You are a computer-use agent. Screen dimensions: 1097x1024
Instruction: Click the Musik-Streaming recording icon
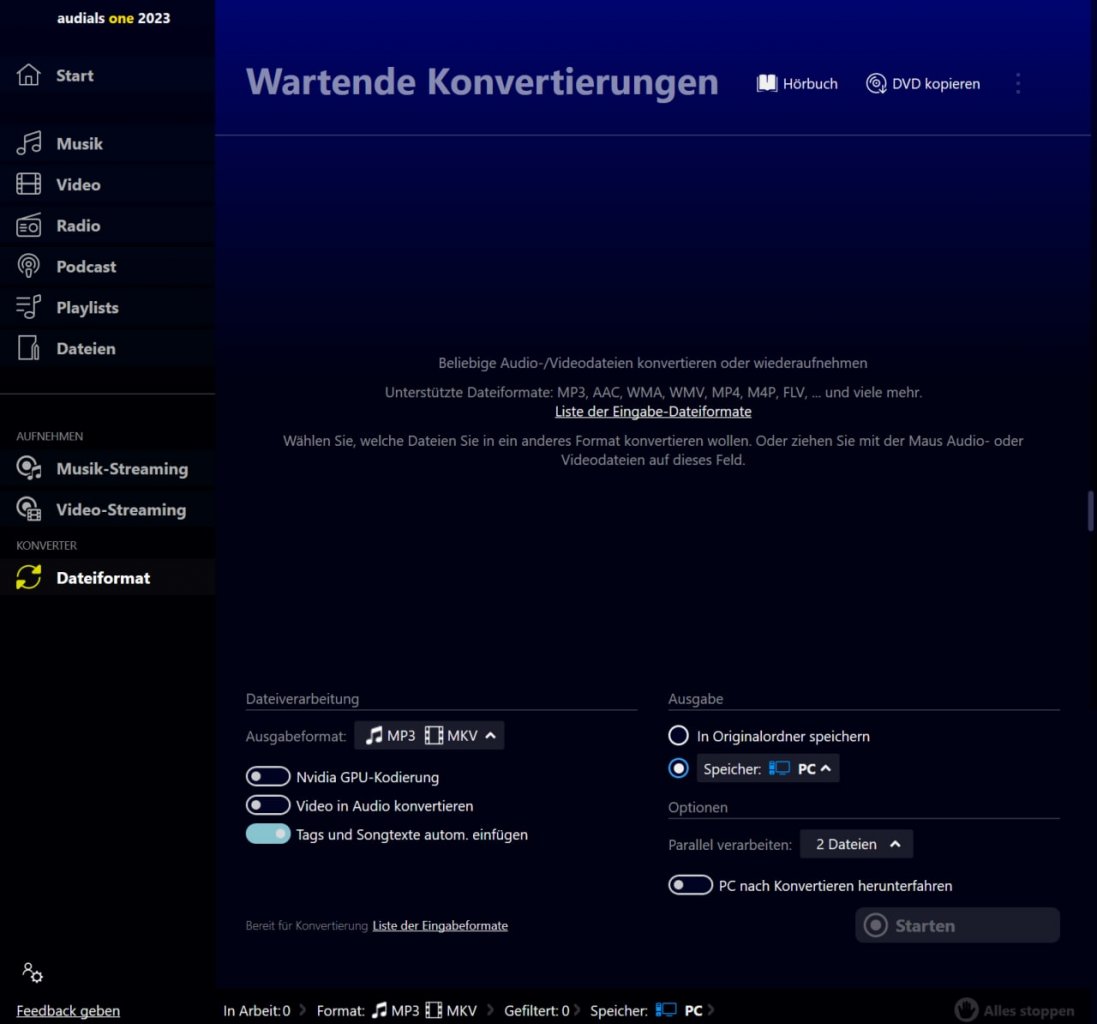[29, 468]
